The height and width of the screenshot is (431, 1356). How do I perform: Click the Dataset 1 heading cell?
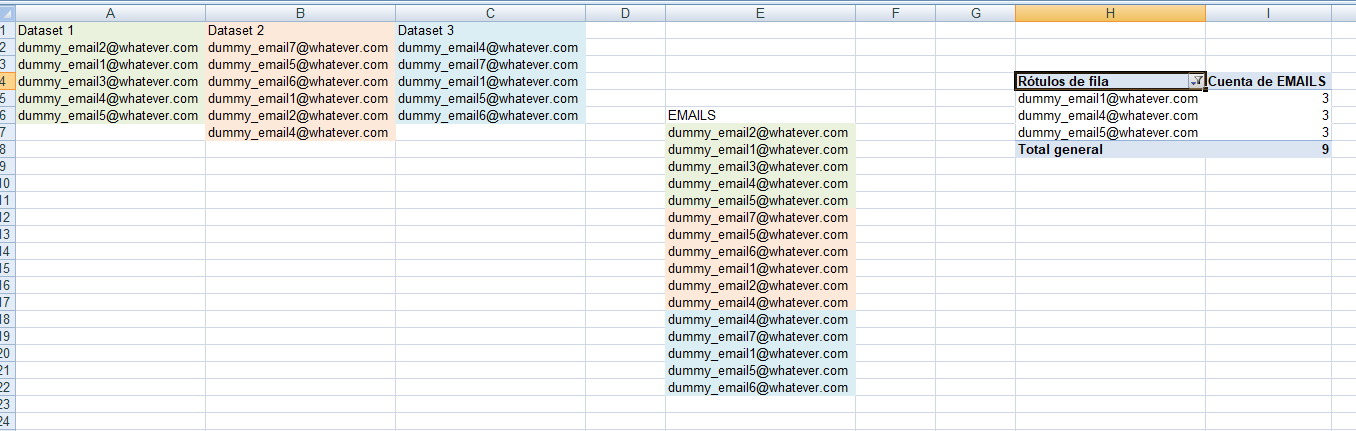coord(110,30)
